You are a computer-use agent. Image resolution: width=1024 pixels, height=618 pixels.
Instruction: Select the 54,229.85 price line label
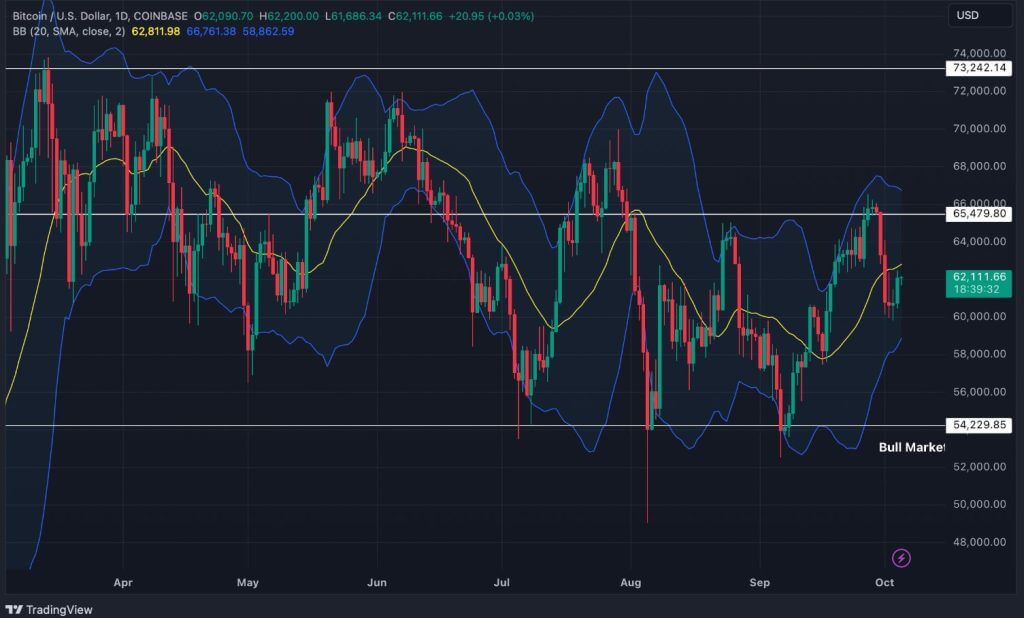(x=978, y=425)
